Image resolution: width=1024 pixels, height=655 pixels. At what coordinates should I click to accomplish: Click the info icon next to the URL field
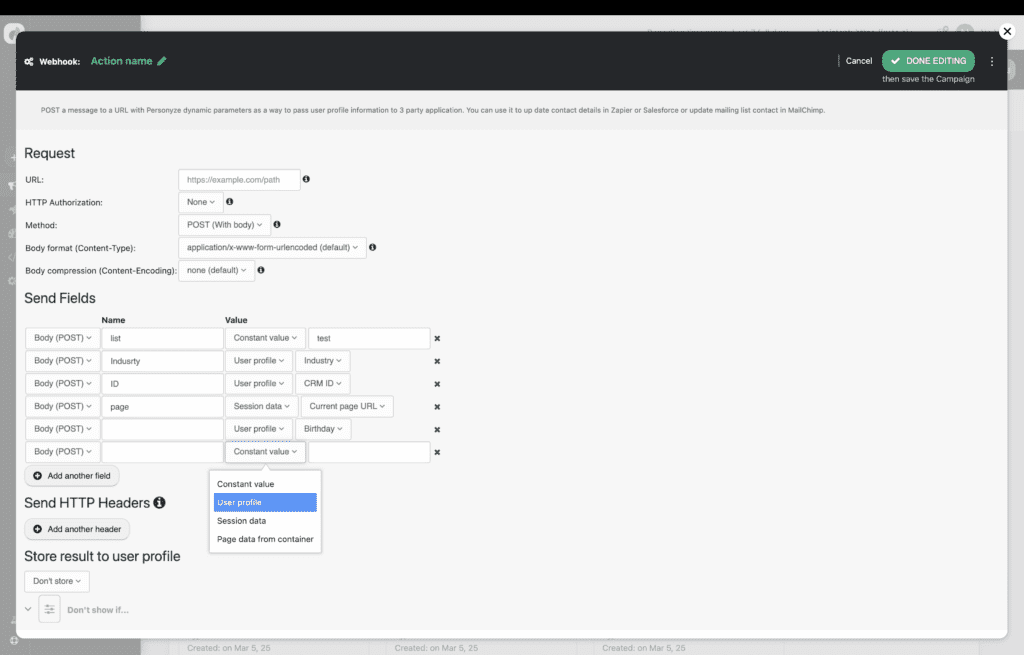[307, 179]
